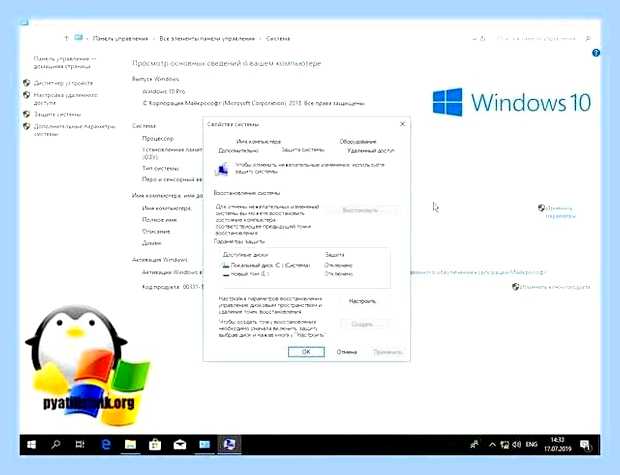This screenshot has height=475, width=620.
Task: Click the address bar refresh button
Action: click(x=482, y=38)
